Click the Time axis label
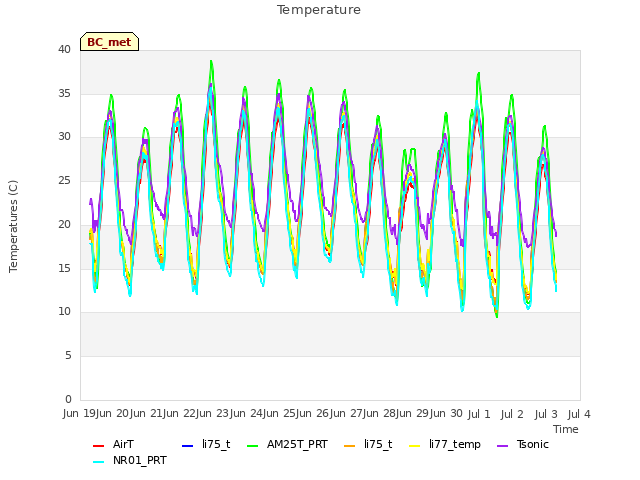The image size is (640, 480). [x=566, y=429]
